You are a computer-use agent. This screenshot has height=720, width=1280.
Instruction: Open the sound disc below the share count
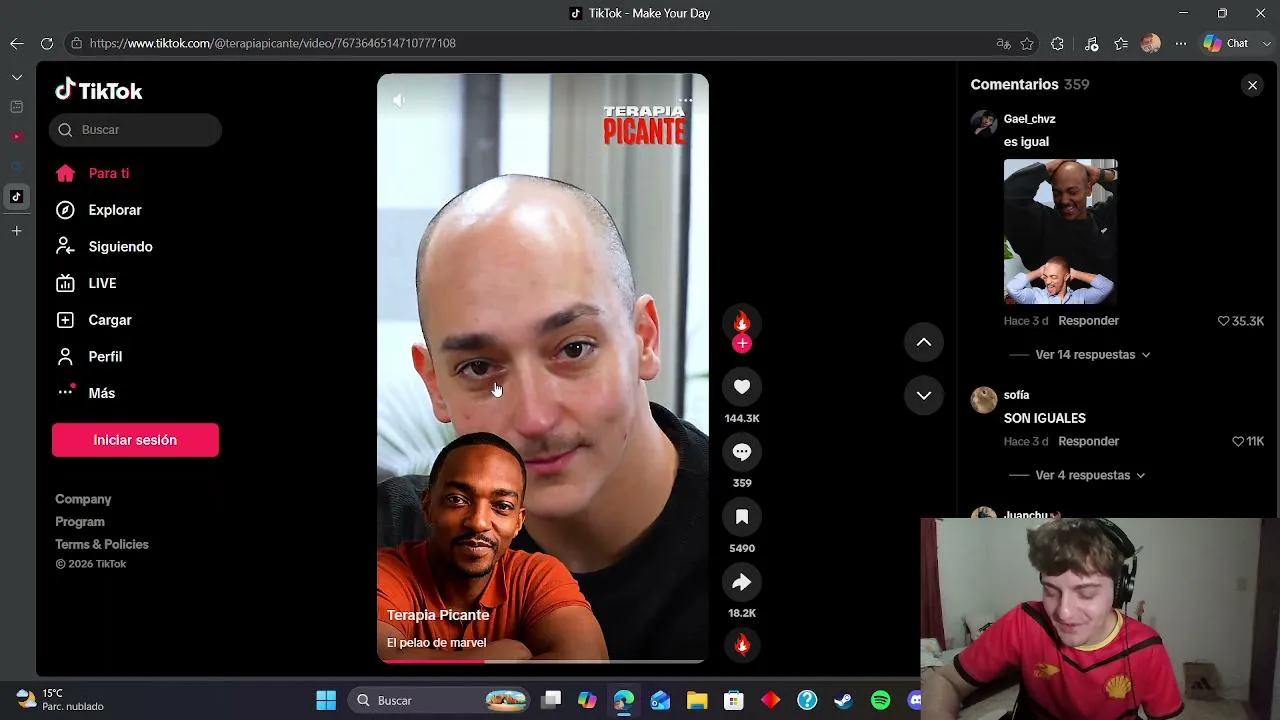click(x=742, y=644)
